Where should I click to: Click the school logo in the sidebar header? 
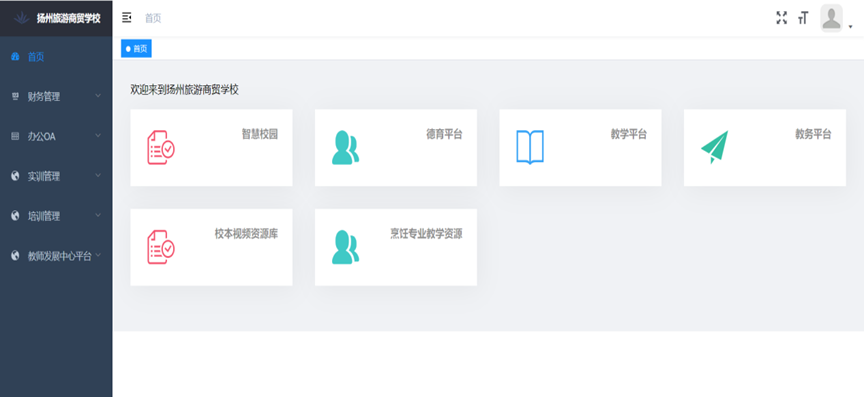coord(21,18)
